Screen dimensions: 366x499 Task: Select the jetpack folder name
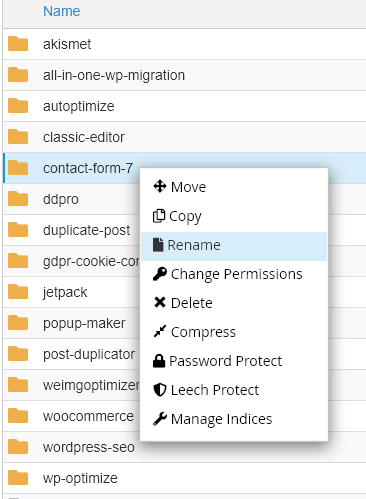pos(65,293)
